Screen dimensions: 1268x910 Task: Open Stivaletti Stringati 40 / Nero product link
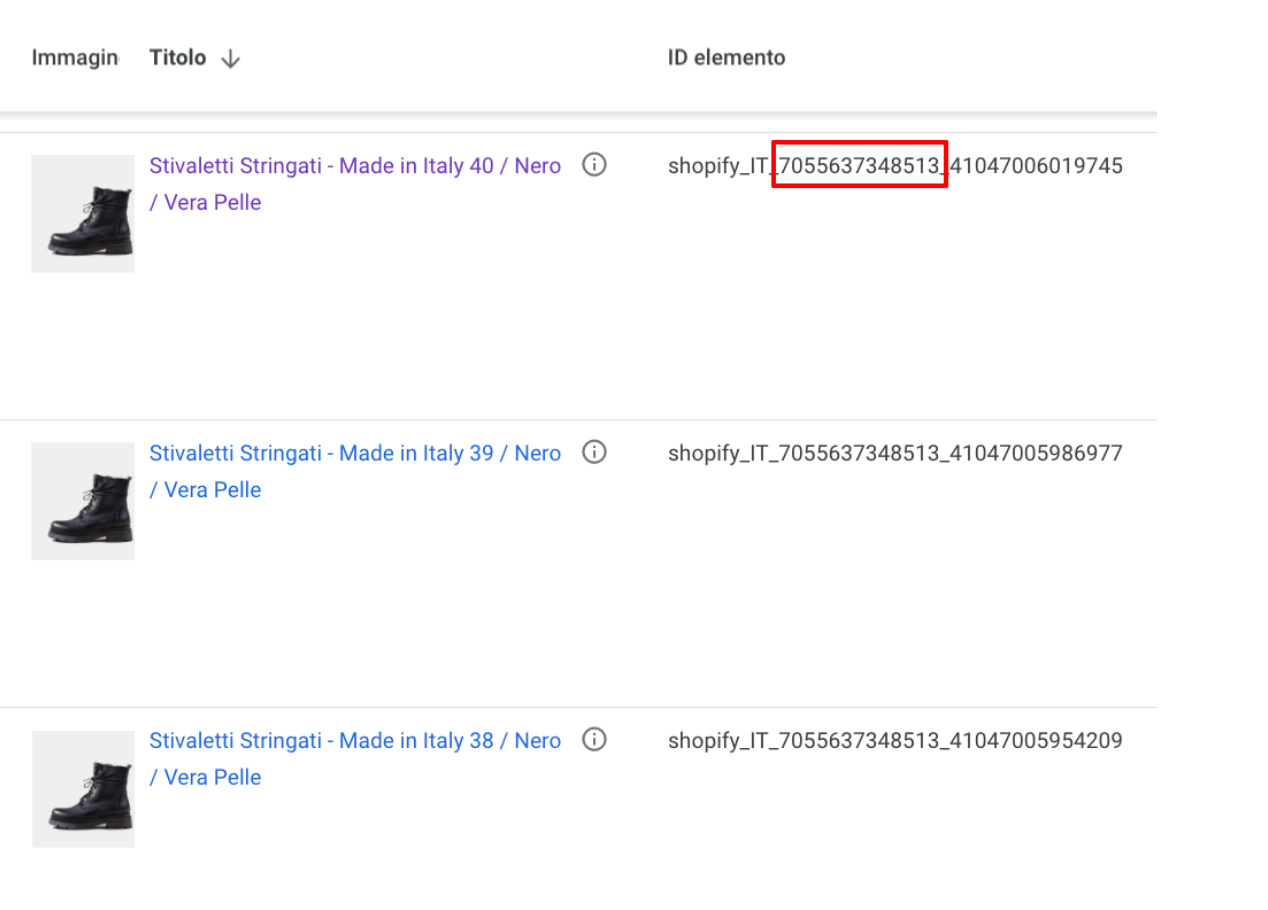[x=355, y=184]
